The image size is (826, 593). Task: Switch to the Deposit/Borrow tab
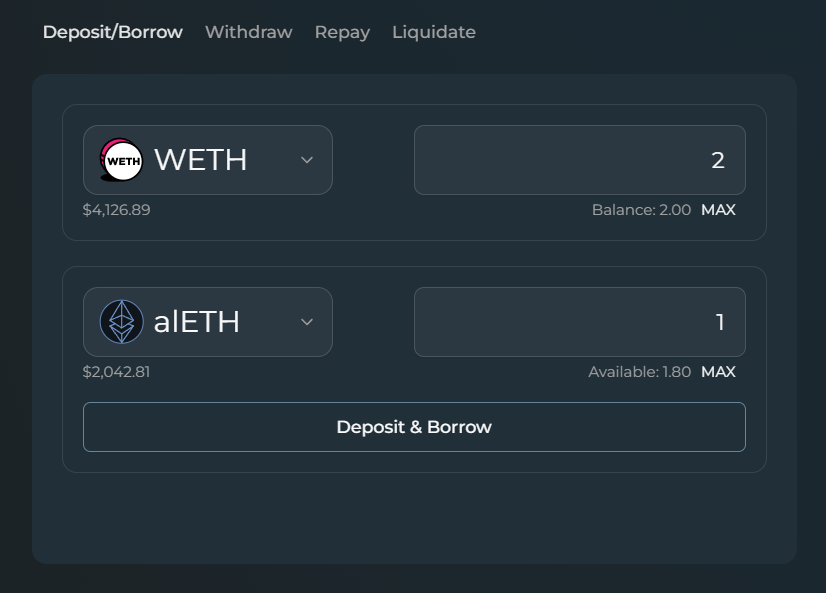[113, 32]
